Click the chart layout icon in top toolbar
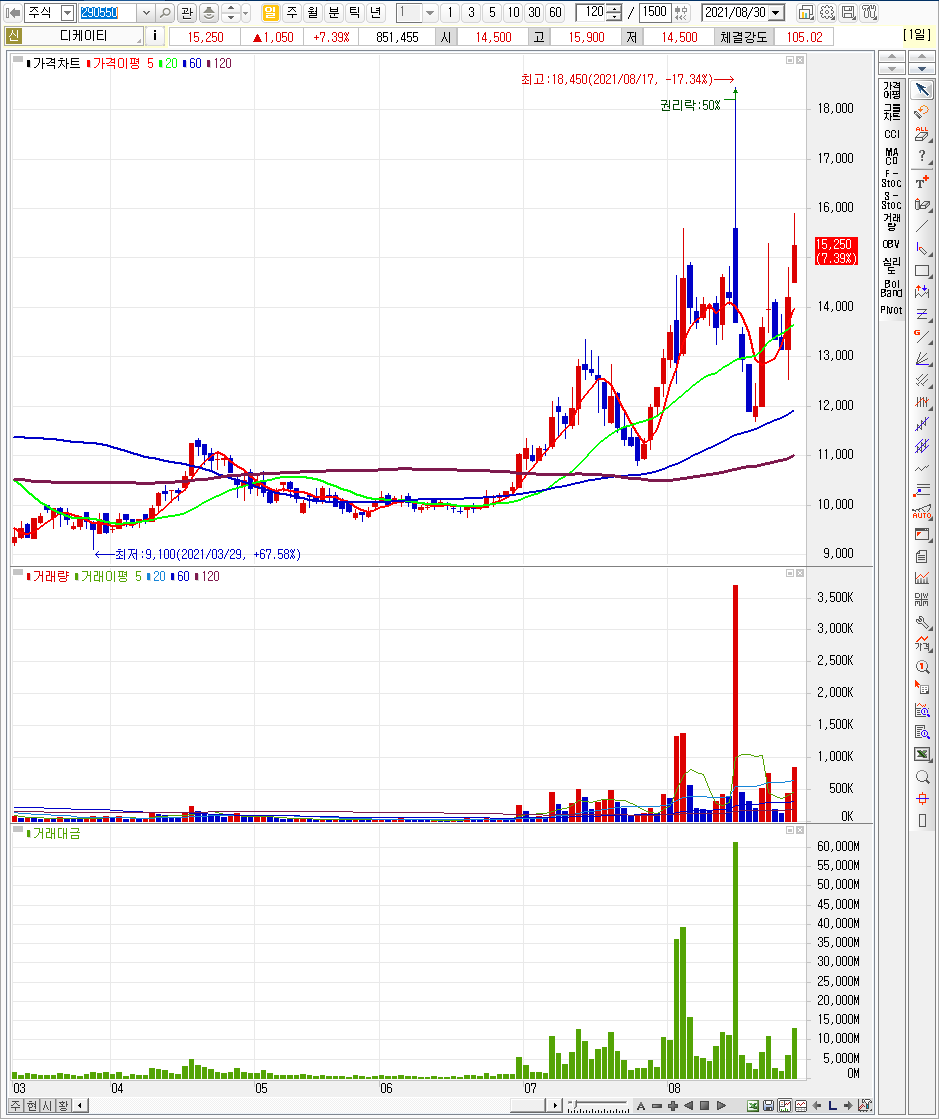 point(806,12)
